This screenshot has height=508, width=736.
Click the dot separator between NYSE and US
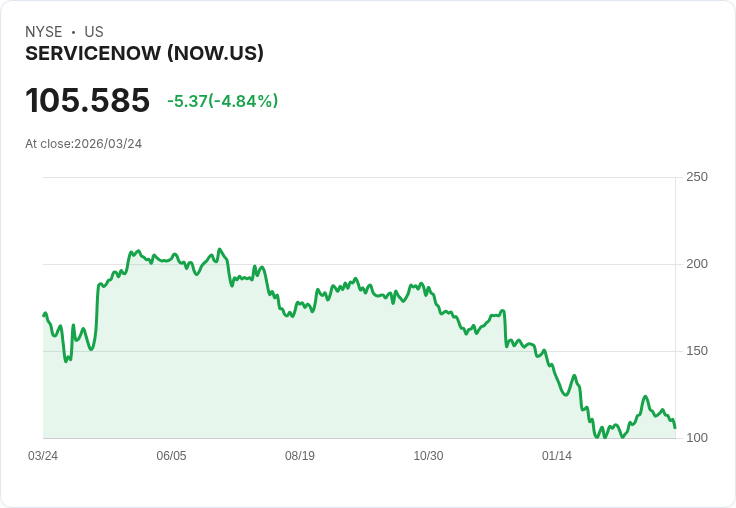73,32
